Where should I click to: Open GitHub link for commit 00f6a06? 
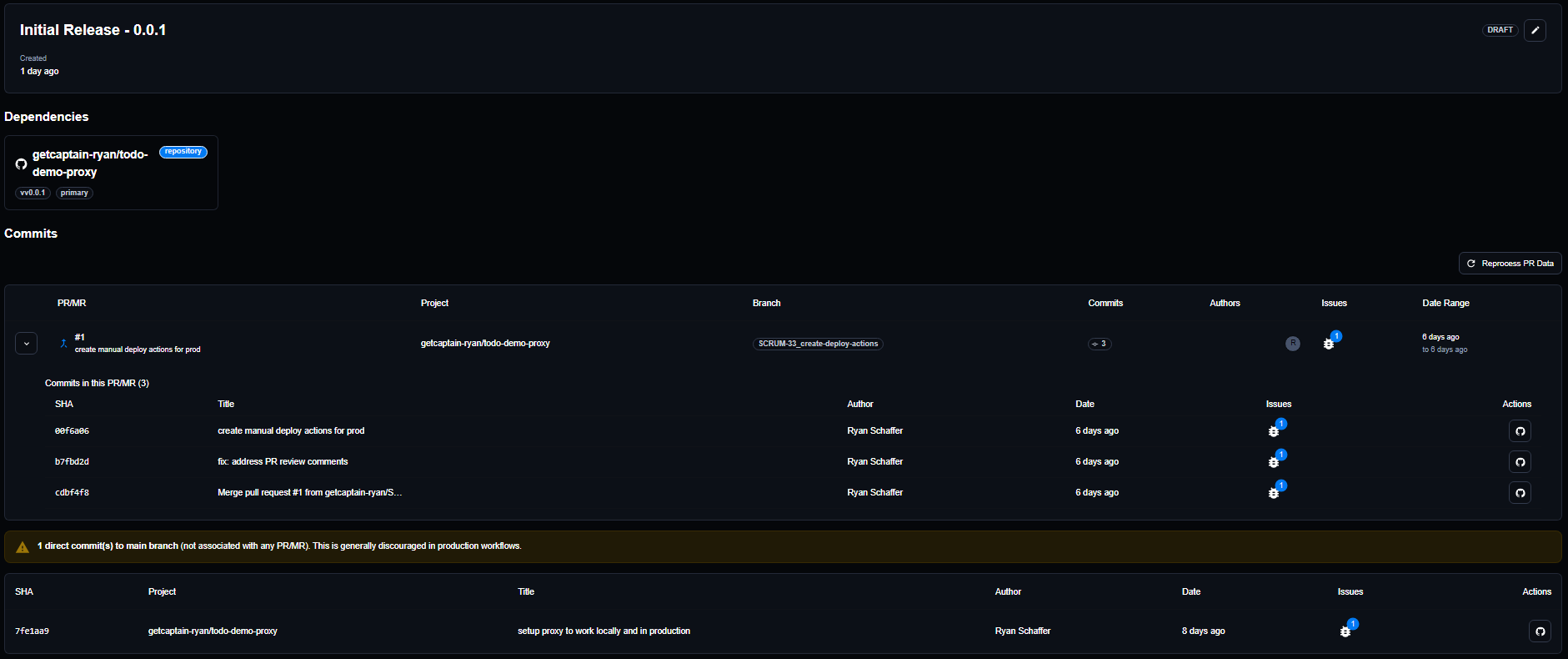(1520, 431)
